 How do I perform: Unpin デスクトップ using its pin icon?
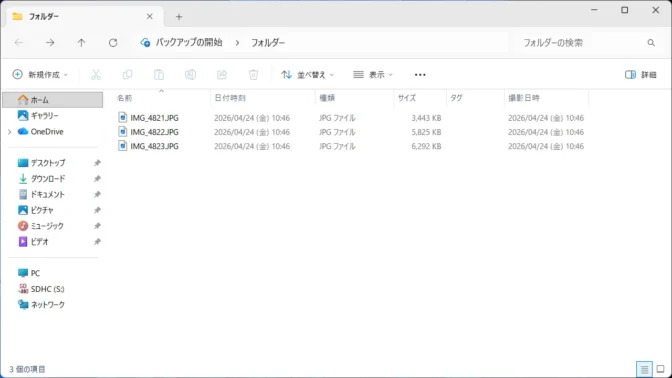click(97, 163)
